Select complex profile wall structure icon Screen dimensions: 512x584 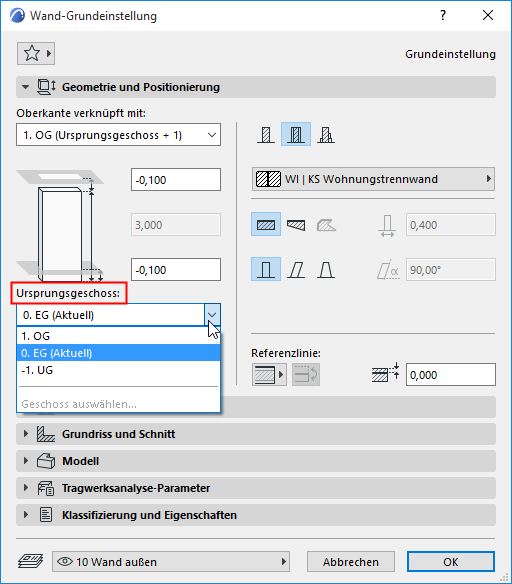coord(326,134)
